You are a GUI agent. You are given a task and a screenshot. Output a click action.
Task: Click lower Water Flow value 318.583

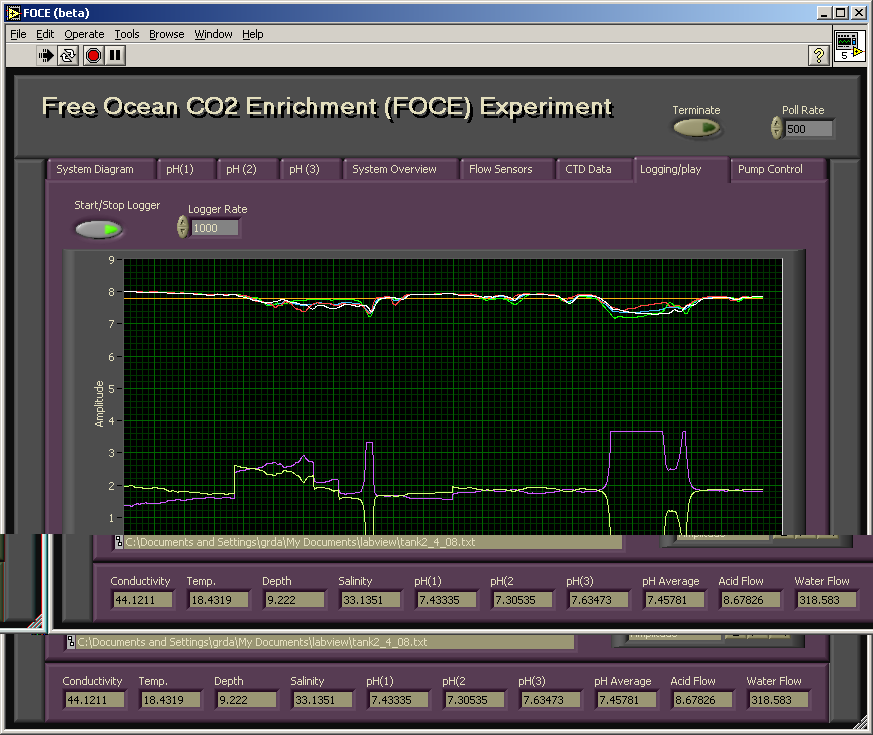pos(779,700)
